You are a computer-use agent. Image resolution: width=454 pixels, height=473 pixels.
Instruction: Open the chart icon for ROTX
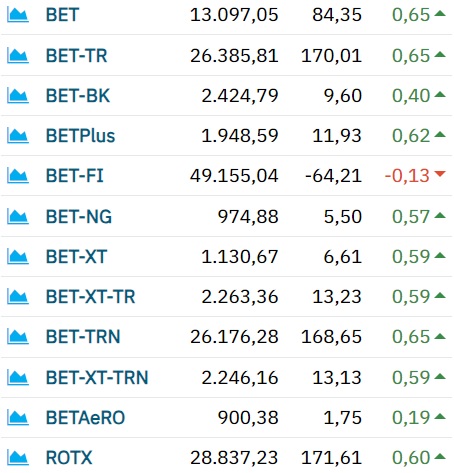point(18,458)
